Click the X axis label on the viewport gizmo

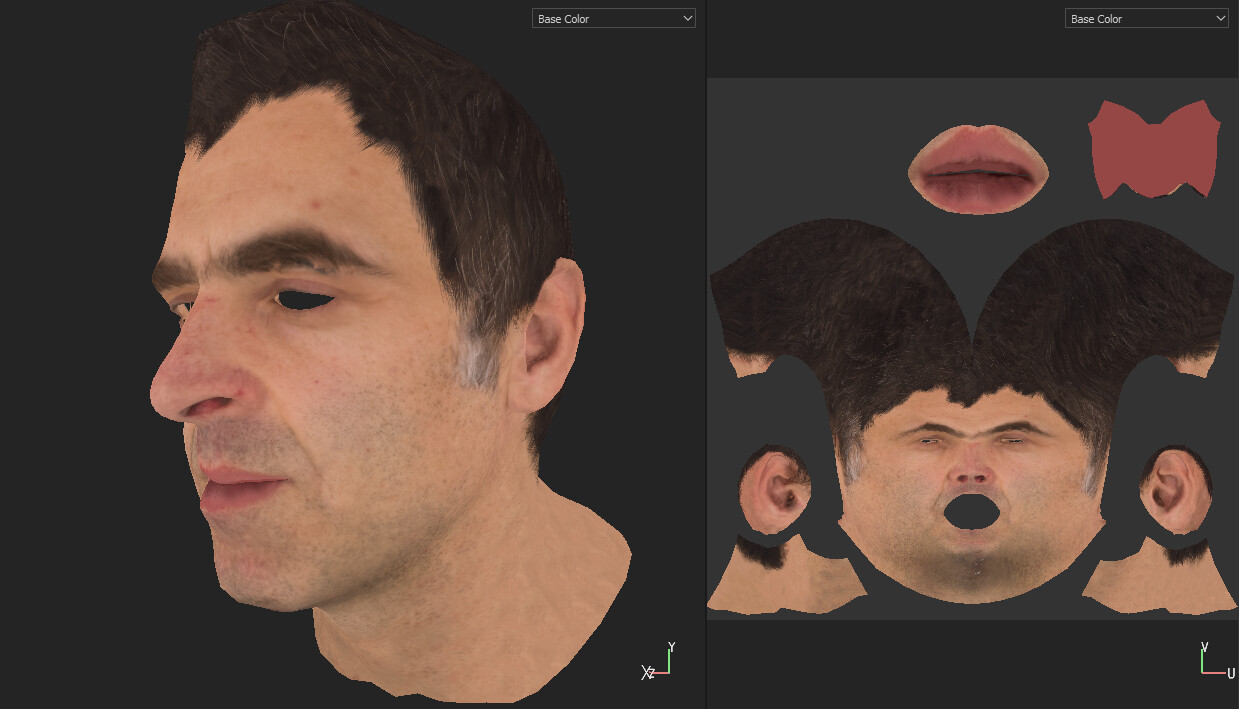coord(644,672)
